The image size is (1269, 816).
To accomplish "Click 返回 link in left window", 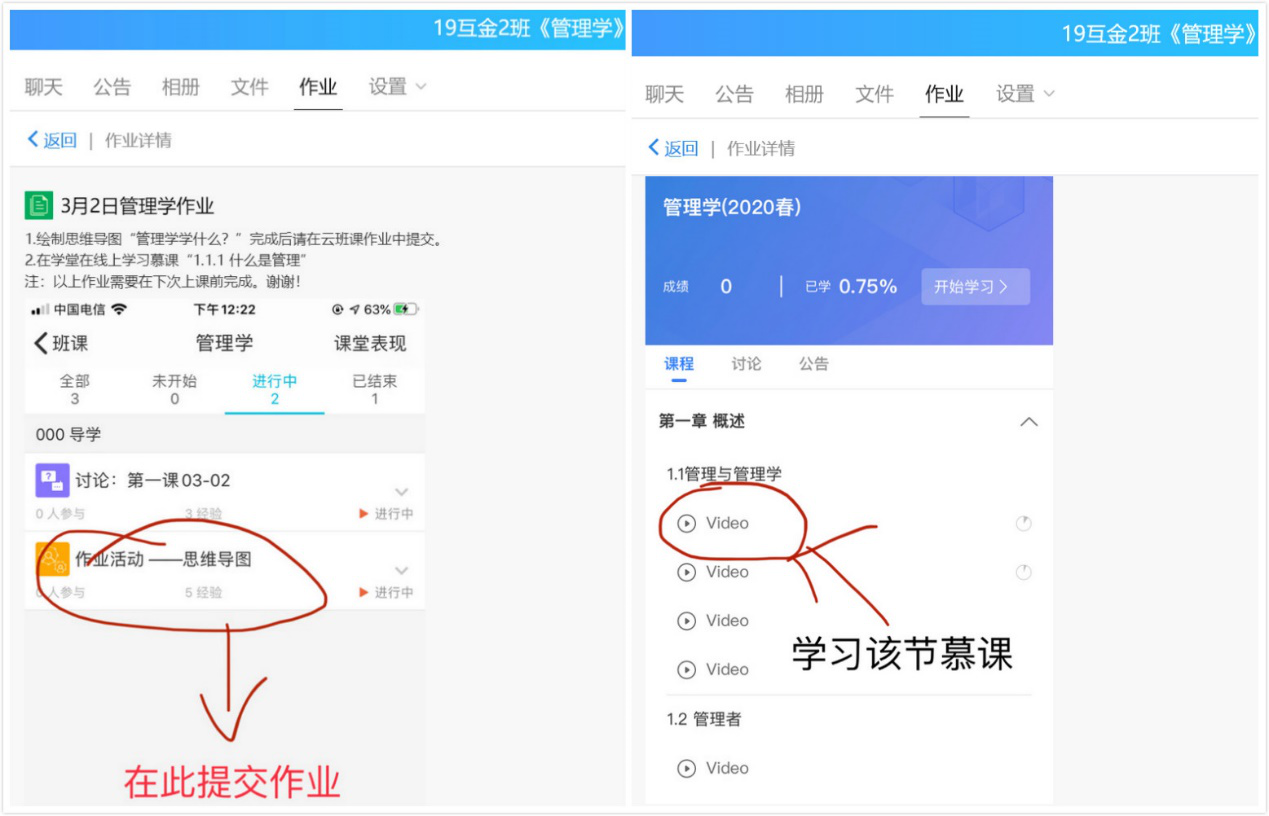I will (x=52, y=140).
